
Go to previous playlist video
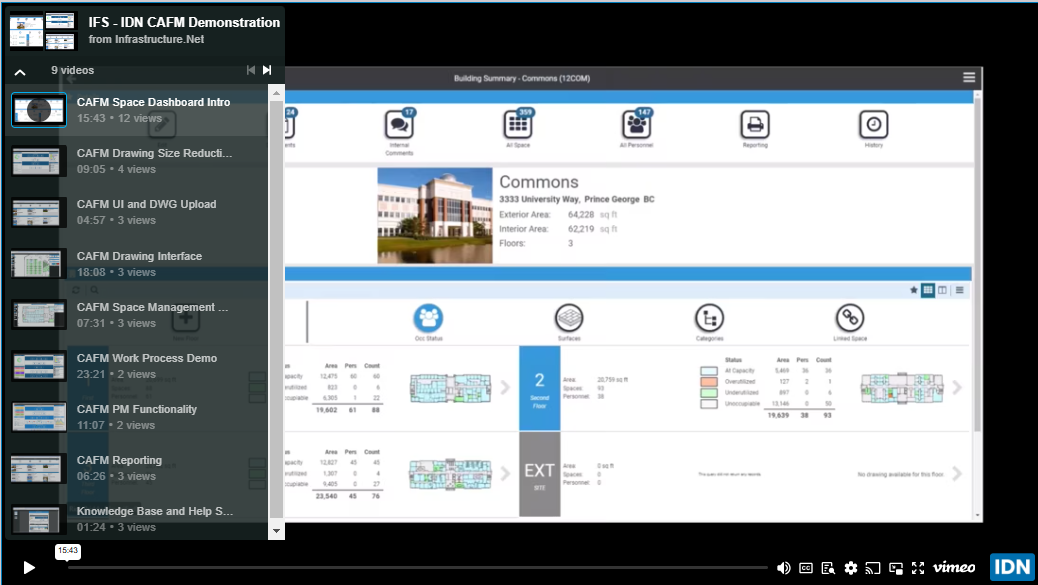coord(251,70)
